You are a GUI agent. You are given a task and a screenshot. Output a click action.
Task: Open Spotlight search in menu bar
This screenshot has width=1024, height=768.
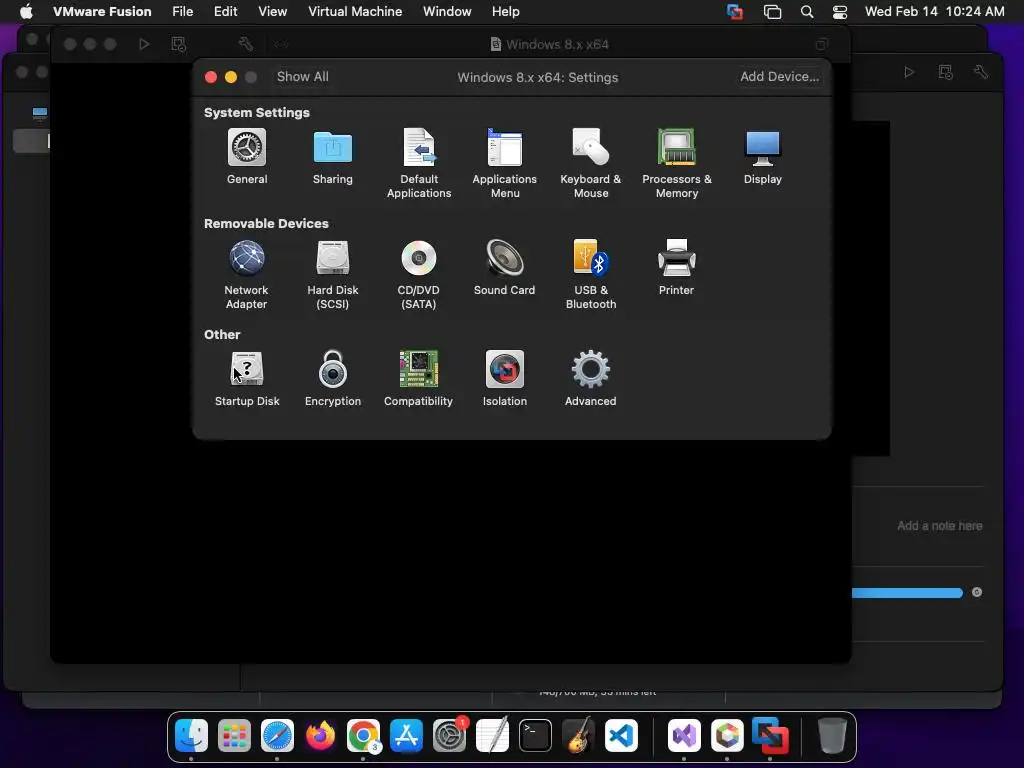point(807,12)
